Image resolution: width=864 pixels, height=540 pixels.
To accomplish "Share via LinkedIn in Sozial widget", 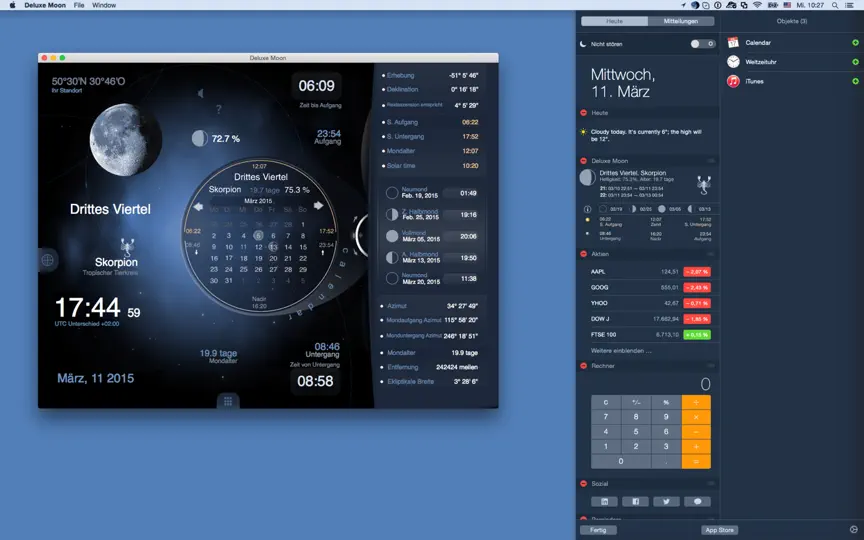I will (x=604, y=501).
